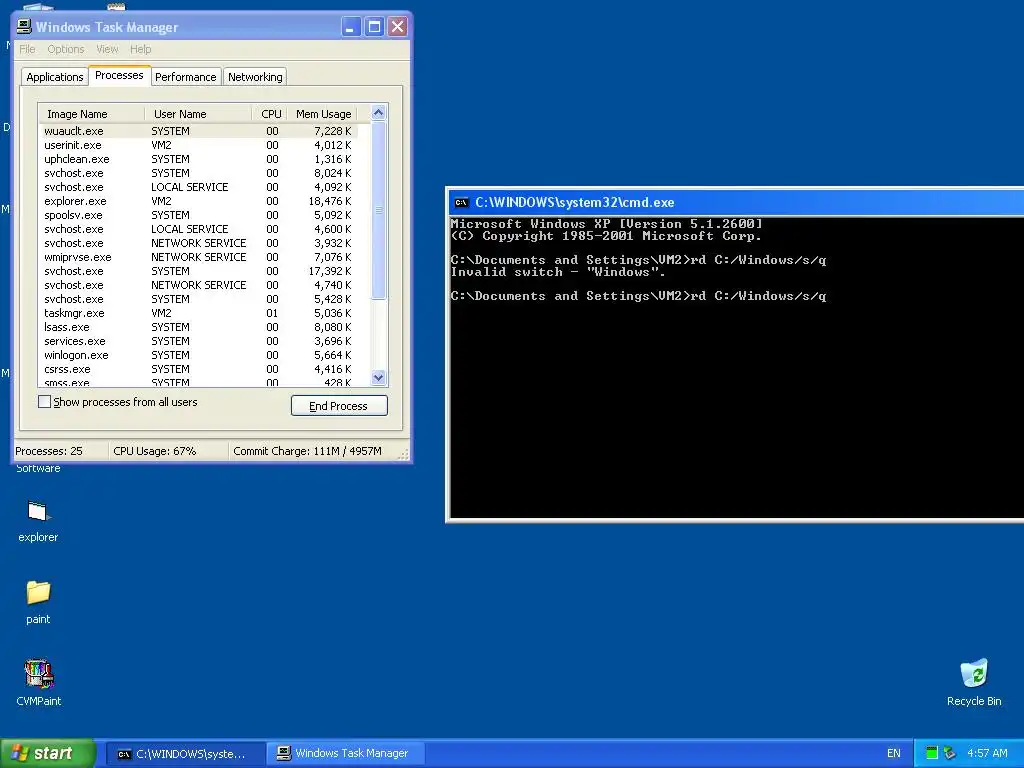Open the Options menu in Task Manager
Image resolution: width=1024 pixels, height=768 pixels.
[65, 49]
